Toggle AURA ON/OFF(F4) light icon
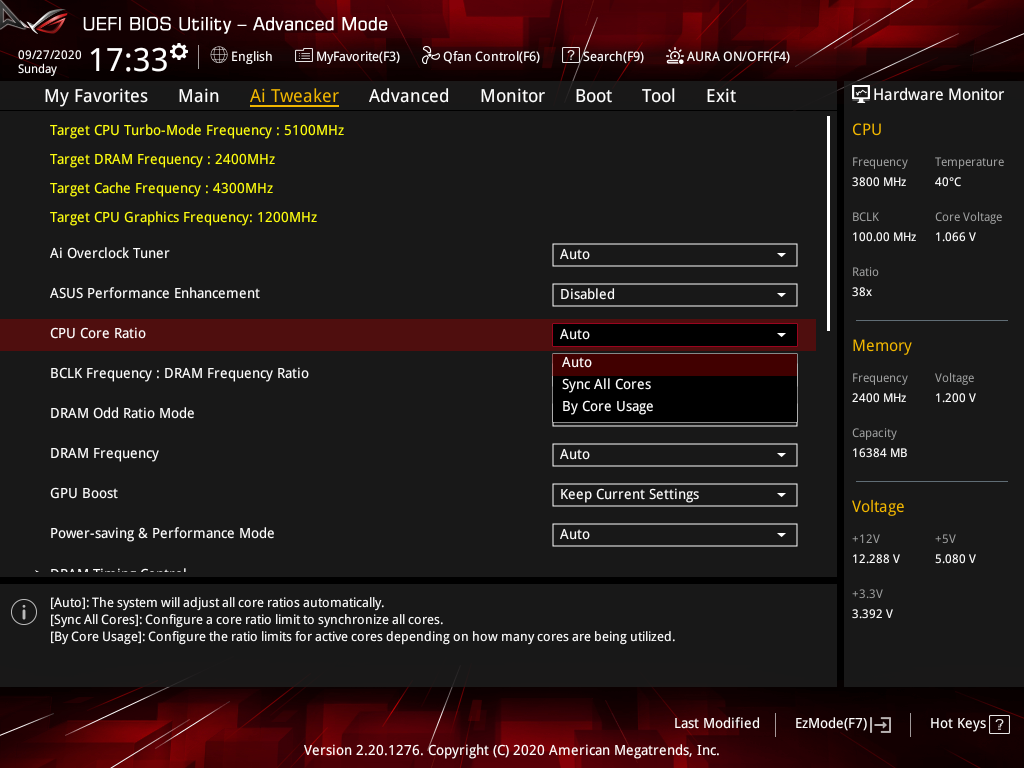The height and width of the screenshot is (768, 1024). 675,56
